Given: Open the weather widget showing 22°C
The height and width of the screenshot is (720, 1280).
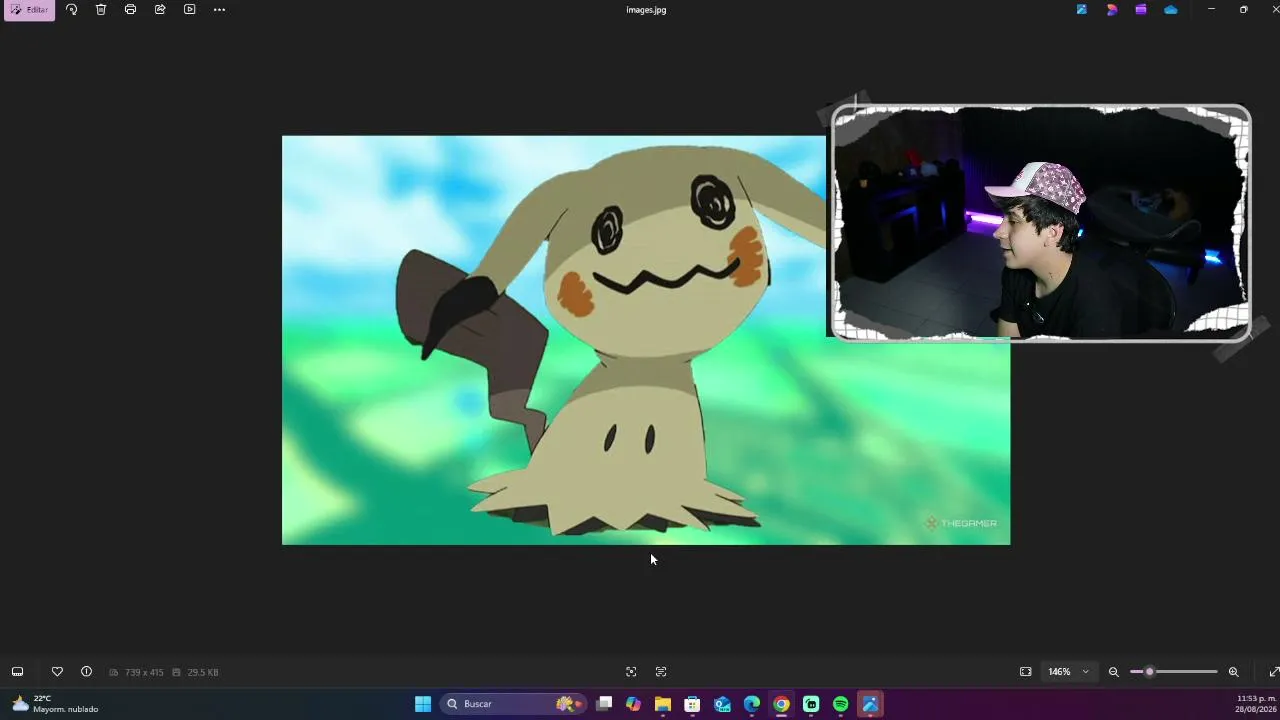Looking at the screenshot, I should 55,704.
